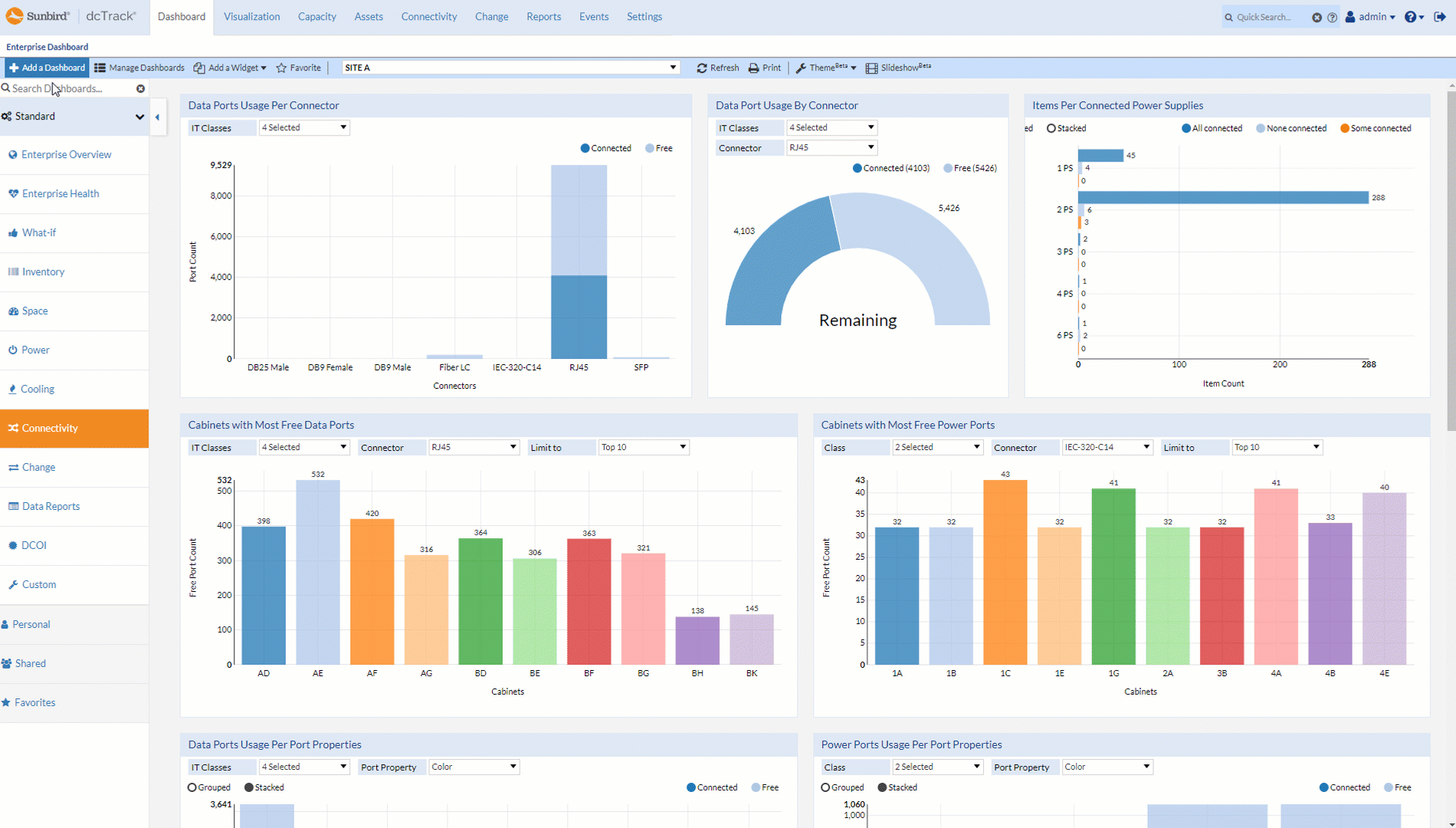Click the Add a Dashboard button
This screenshot has width=1456, height=828.
click(46, 67)
